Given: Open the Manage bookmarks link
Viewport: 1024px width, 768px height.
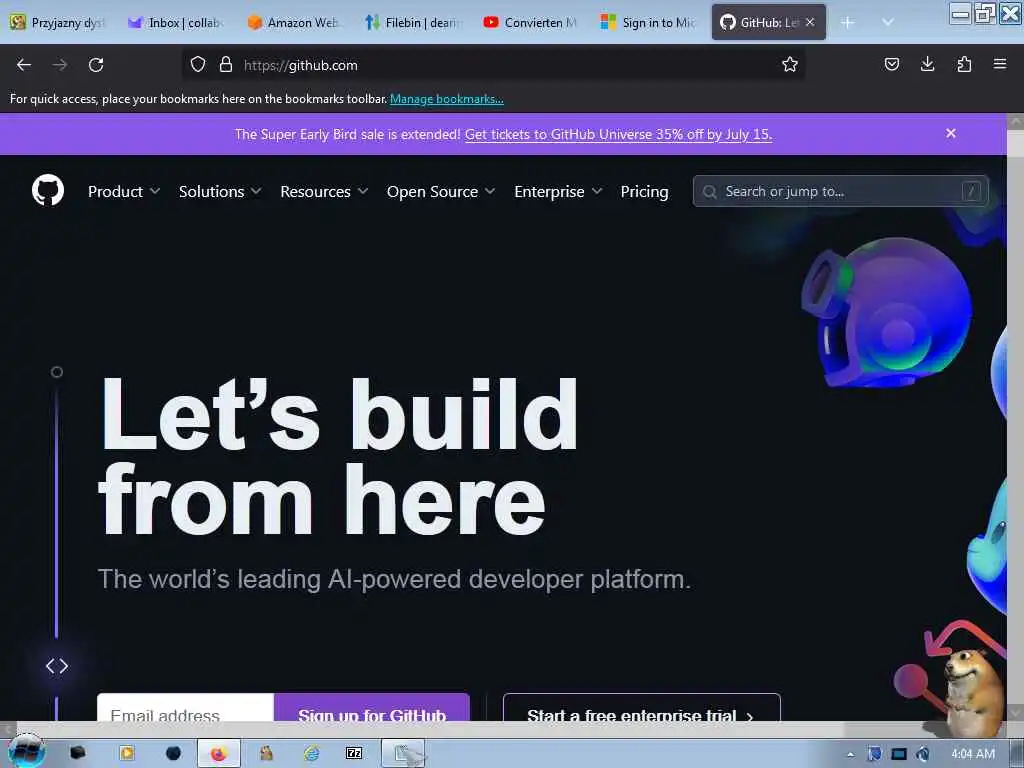Looking at the screenshot, I should [x=447, y=99].
